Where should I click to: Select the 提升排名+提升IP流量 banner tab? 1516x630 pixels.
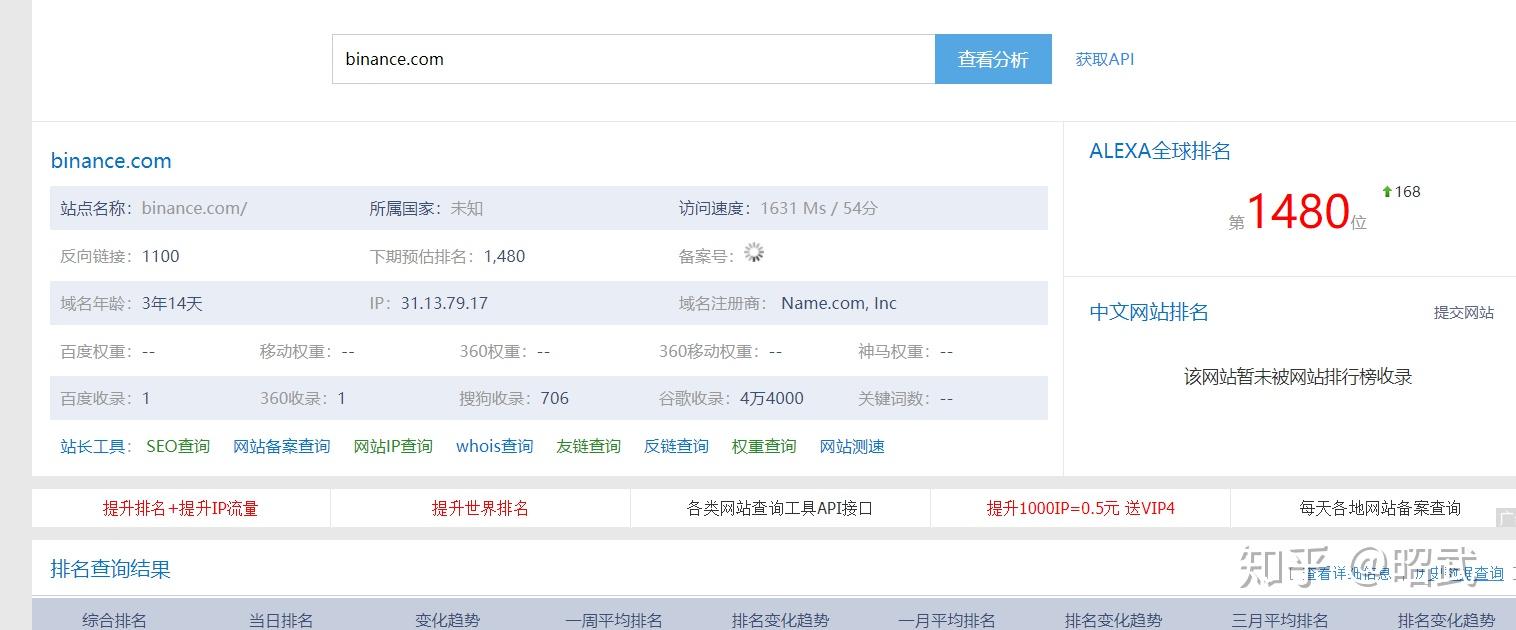click(x=181, y=508)
